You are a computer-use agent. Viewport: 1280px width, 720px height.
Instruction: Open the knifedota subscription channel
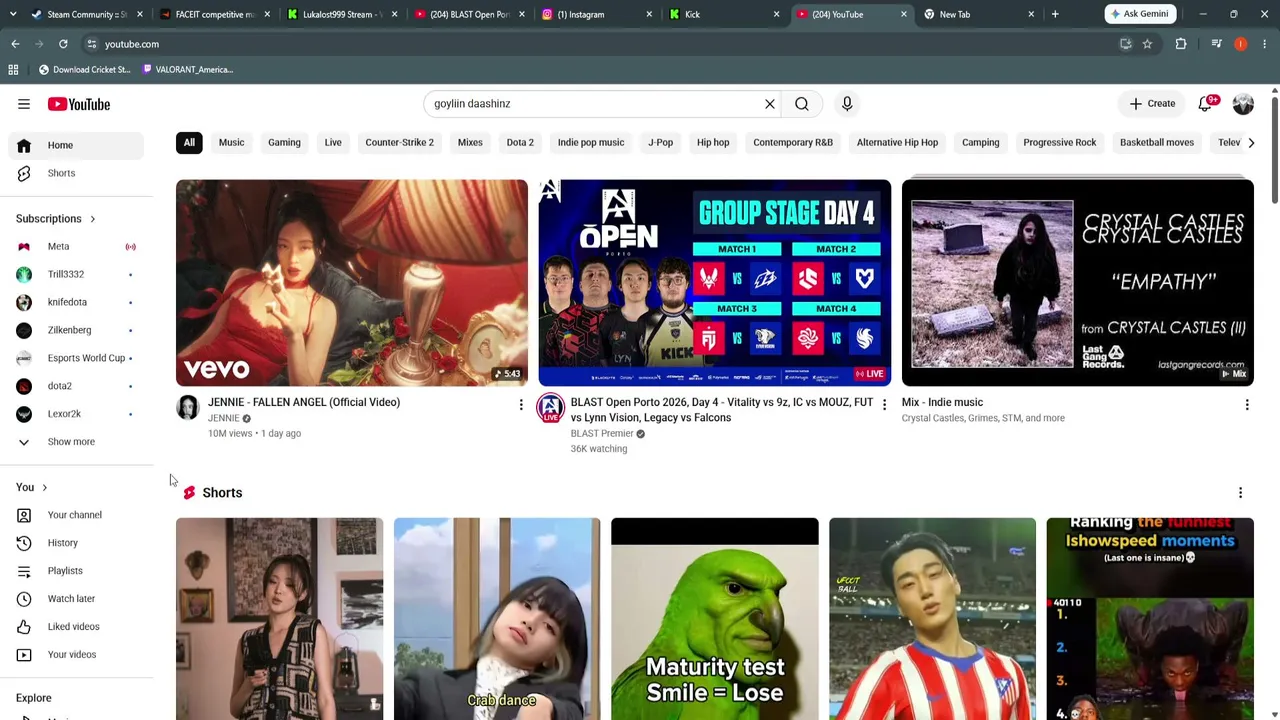76,303
